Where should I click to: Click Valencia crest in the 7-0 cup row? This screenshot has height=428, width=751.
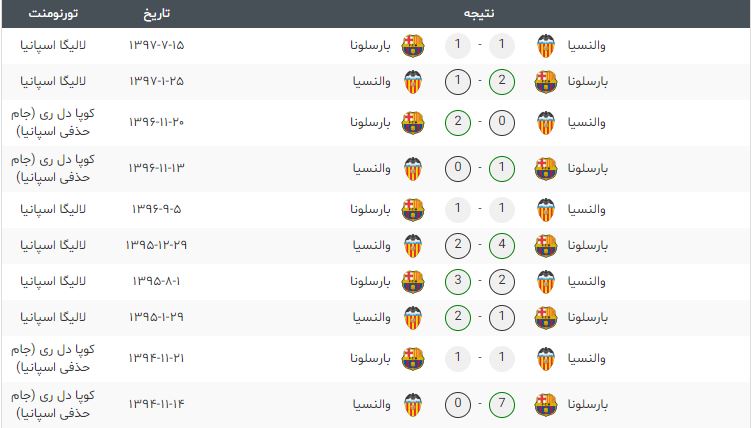(413, 405)
